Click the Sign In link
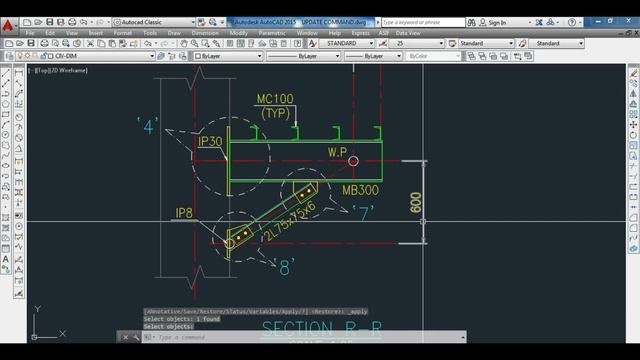This screenshot has width=640, height=360. 497,22
